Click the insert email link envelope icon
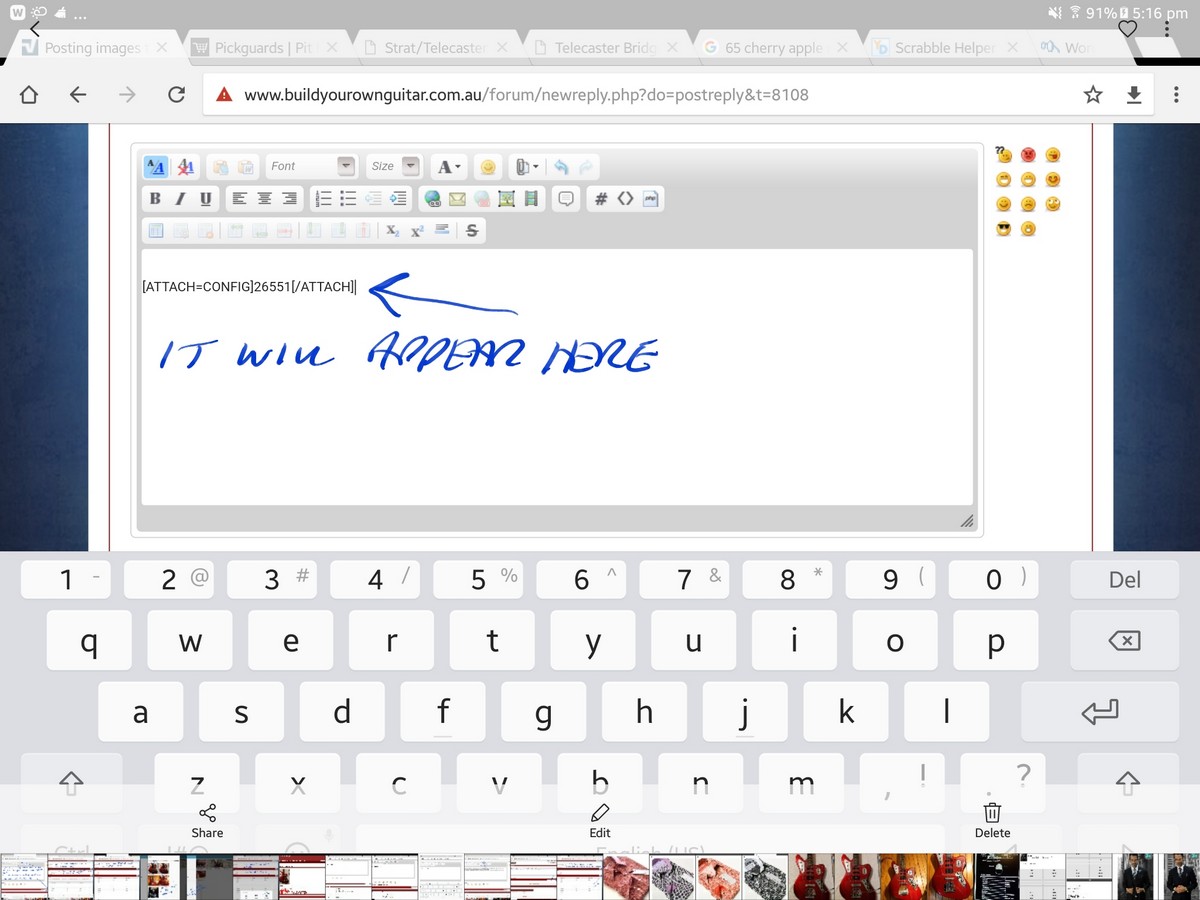 pyautogui.click(x=457, y=199)
